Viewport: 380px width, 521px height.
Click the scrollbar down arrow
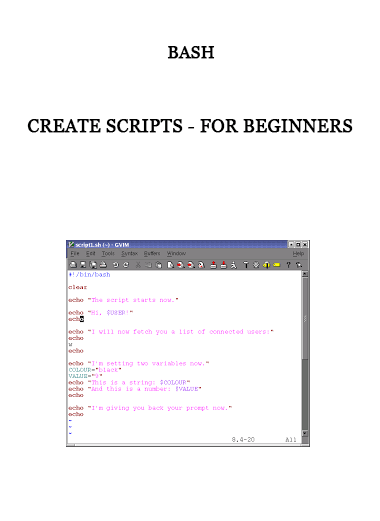305,433
